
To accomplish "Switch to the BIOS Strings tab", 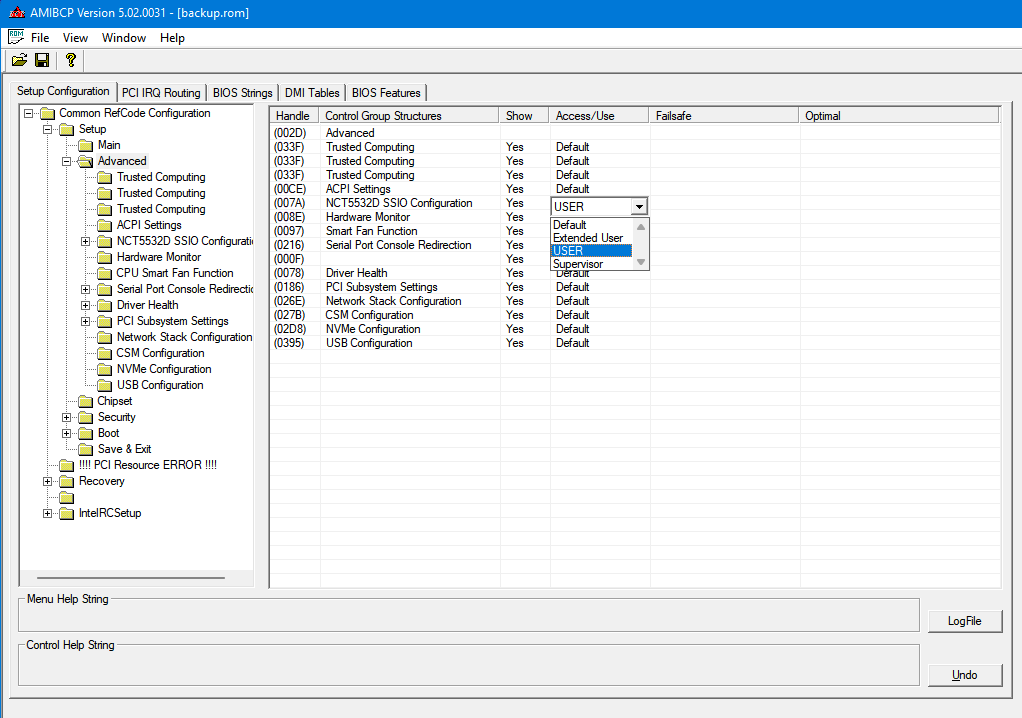I will [x=242, y=93].
